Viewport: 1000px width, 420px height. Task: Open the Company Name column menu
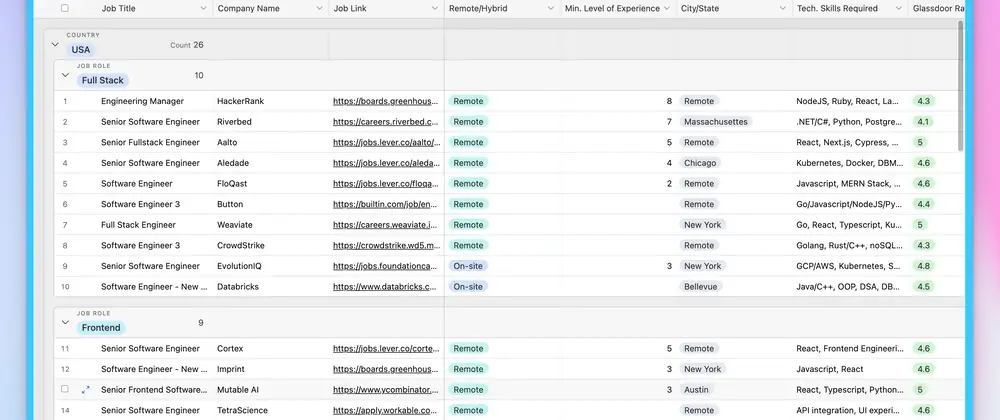click(320, 9)
